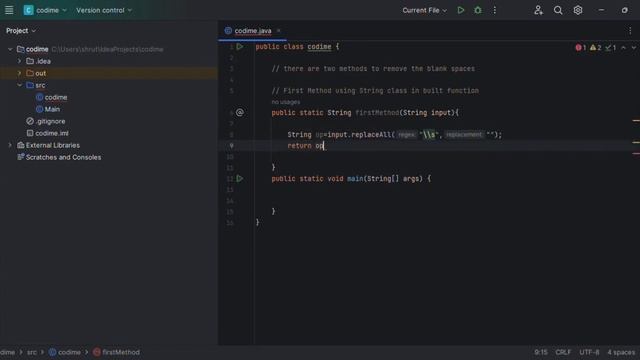Close the codime.java tab

[278, 31]
